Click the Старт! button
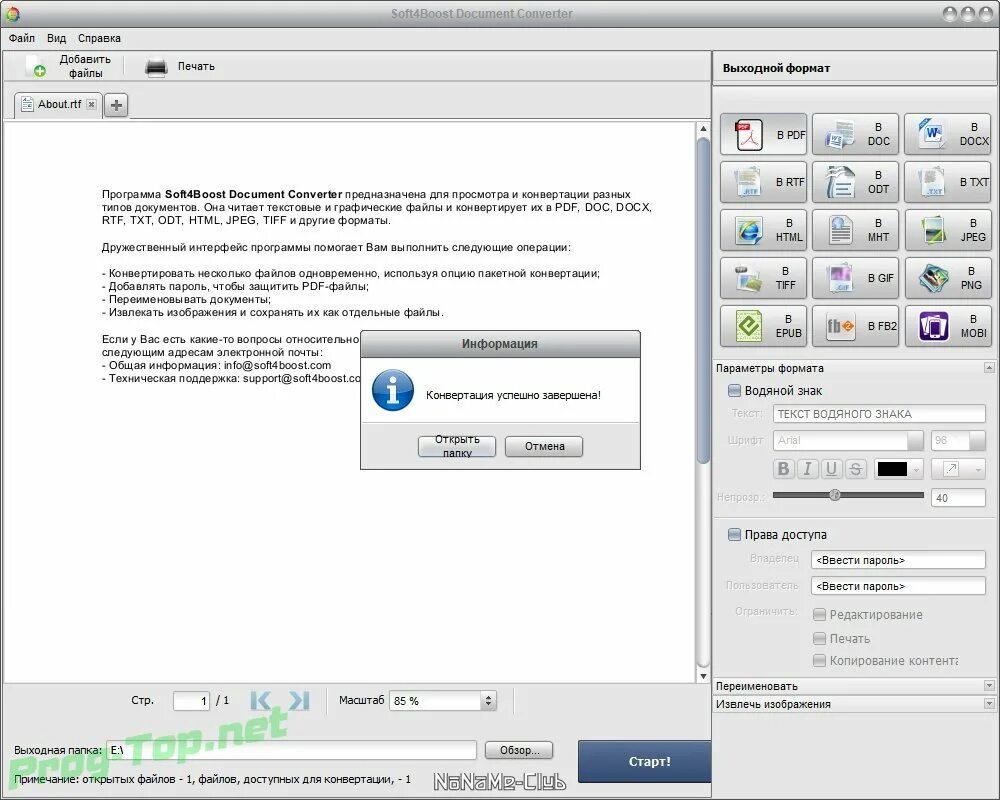Image resolution: width=1000 pixels, height=800 pixels. click(x=645, y=761)
